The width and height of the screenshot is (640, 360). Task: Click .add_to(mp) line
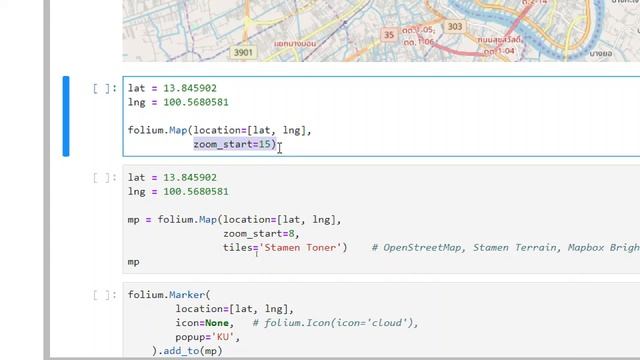pyautogui.click(x=187, y=351)
